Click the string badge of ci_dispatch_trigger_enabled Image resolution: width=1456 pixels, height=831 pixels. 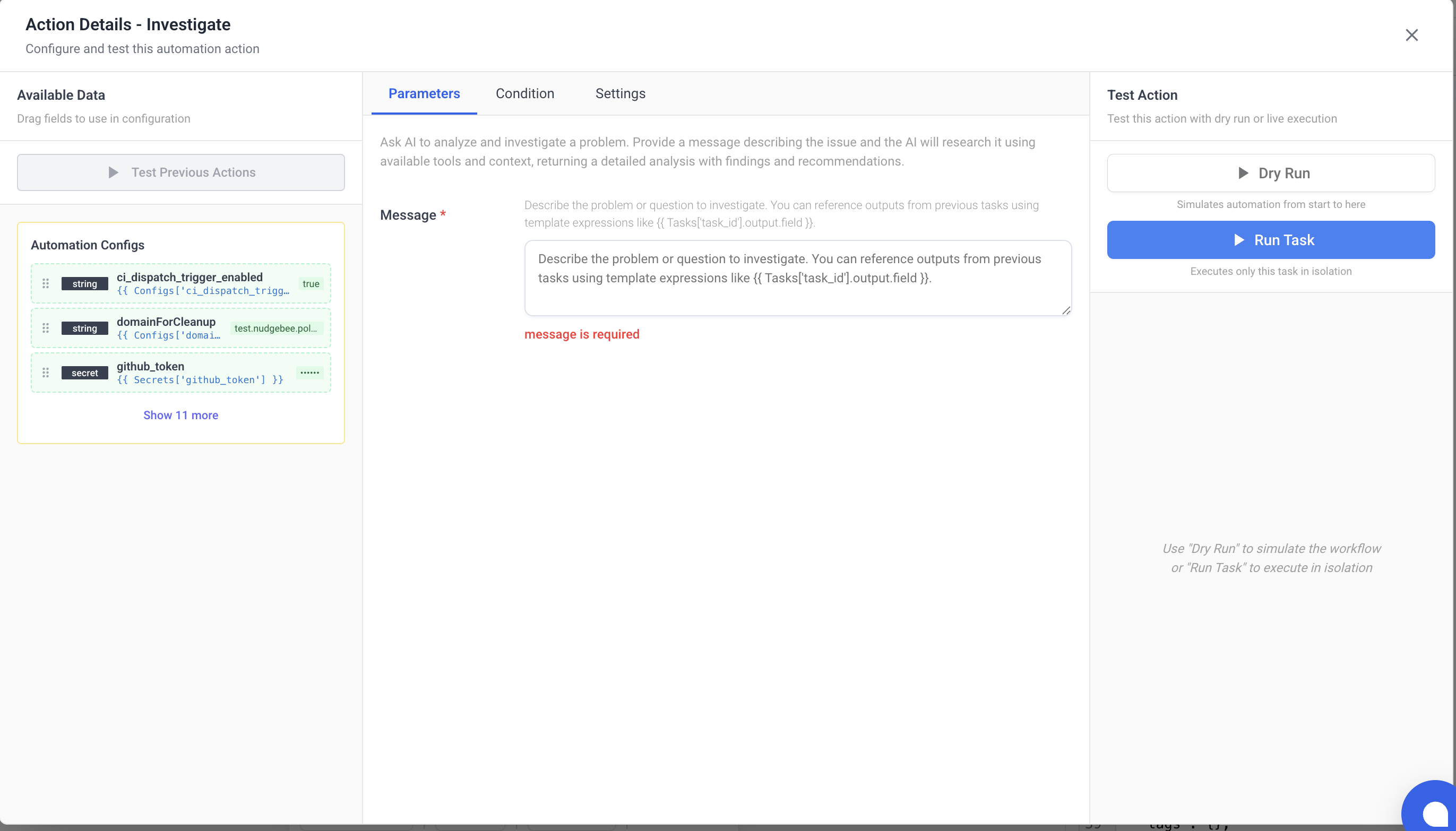84,284
